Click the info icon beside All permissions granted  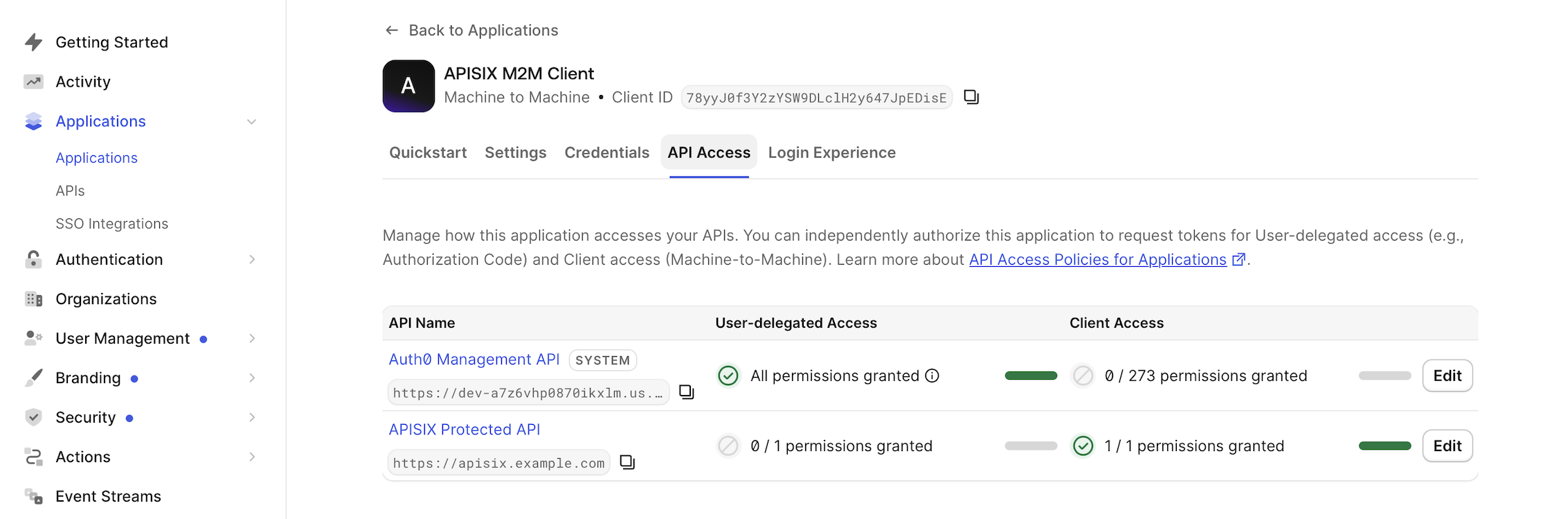click(x=932, y=376)
